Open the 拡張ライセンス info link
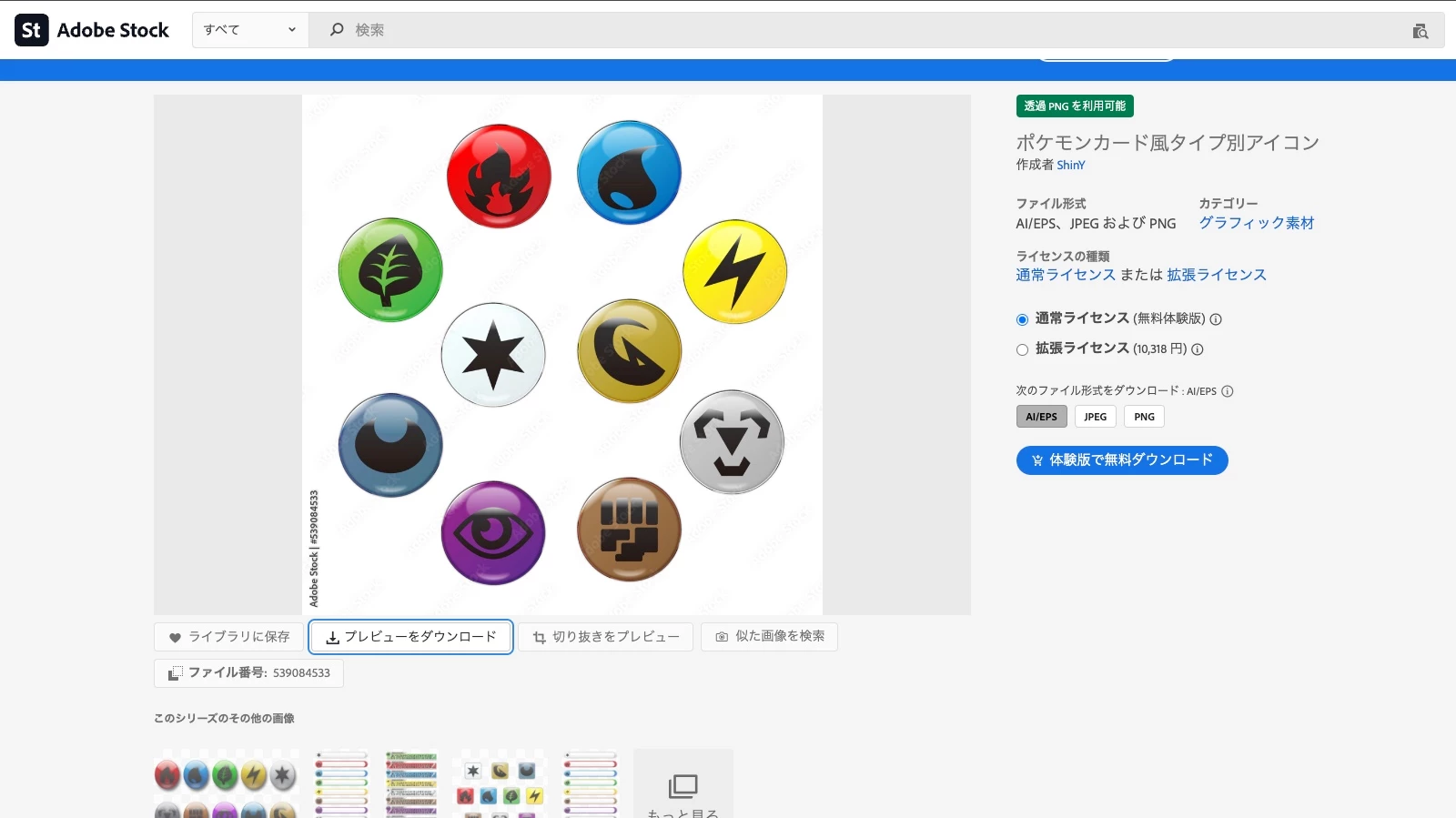The height and width of the screenshot is (818, 1456). coord(1217,275)
